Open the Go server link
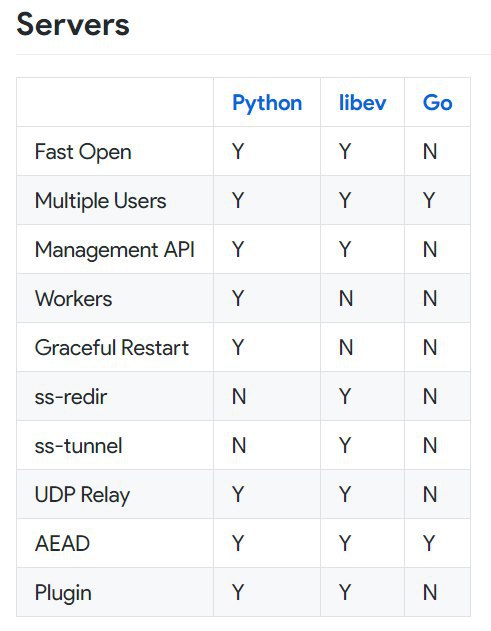Screen dimensions: 491x631 click(x=437, y=103)
